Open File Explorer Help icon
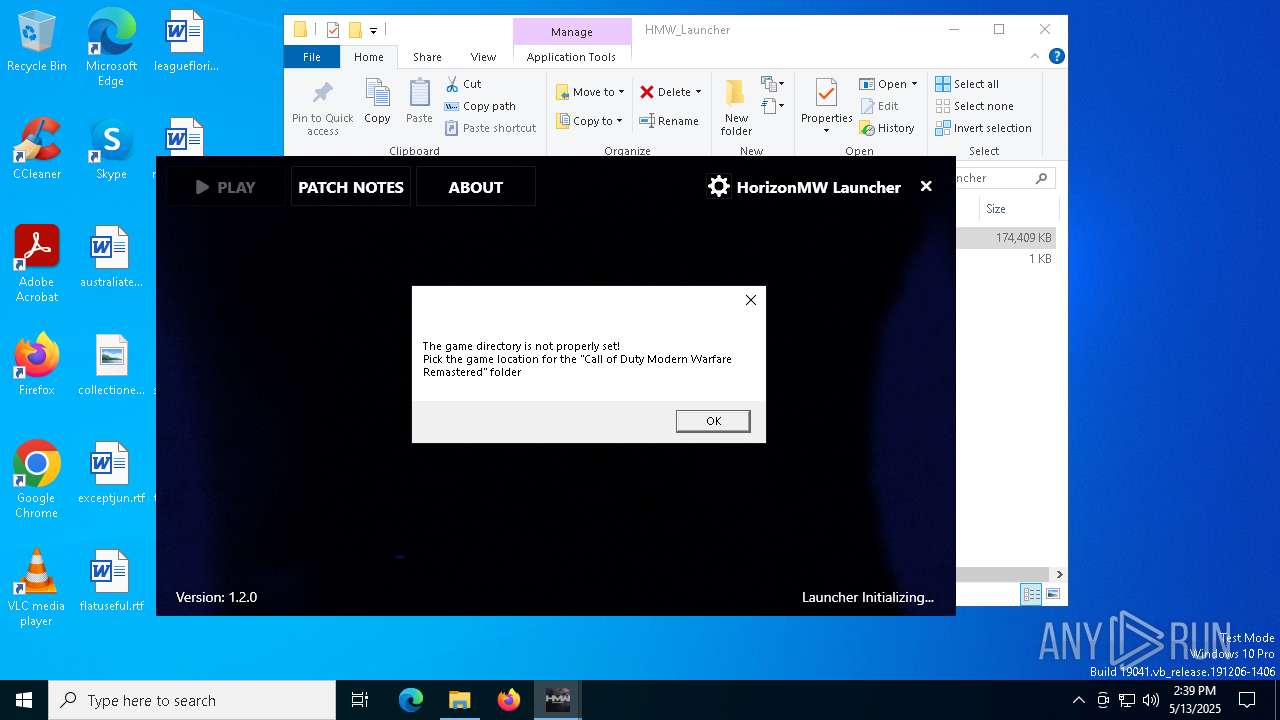Viewport: 1280px width, 720px height. tap(1057, 56)
